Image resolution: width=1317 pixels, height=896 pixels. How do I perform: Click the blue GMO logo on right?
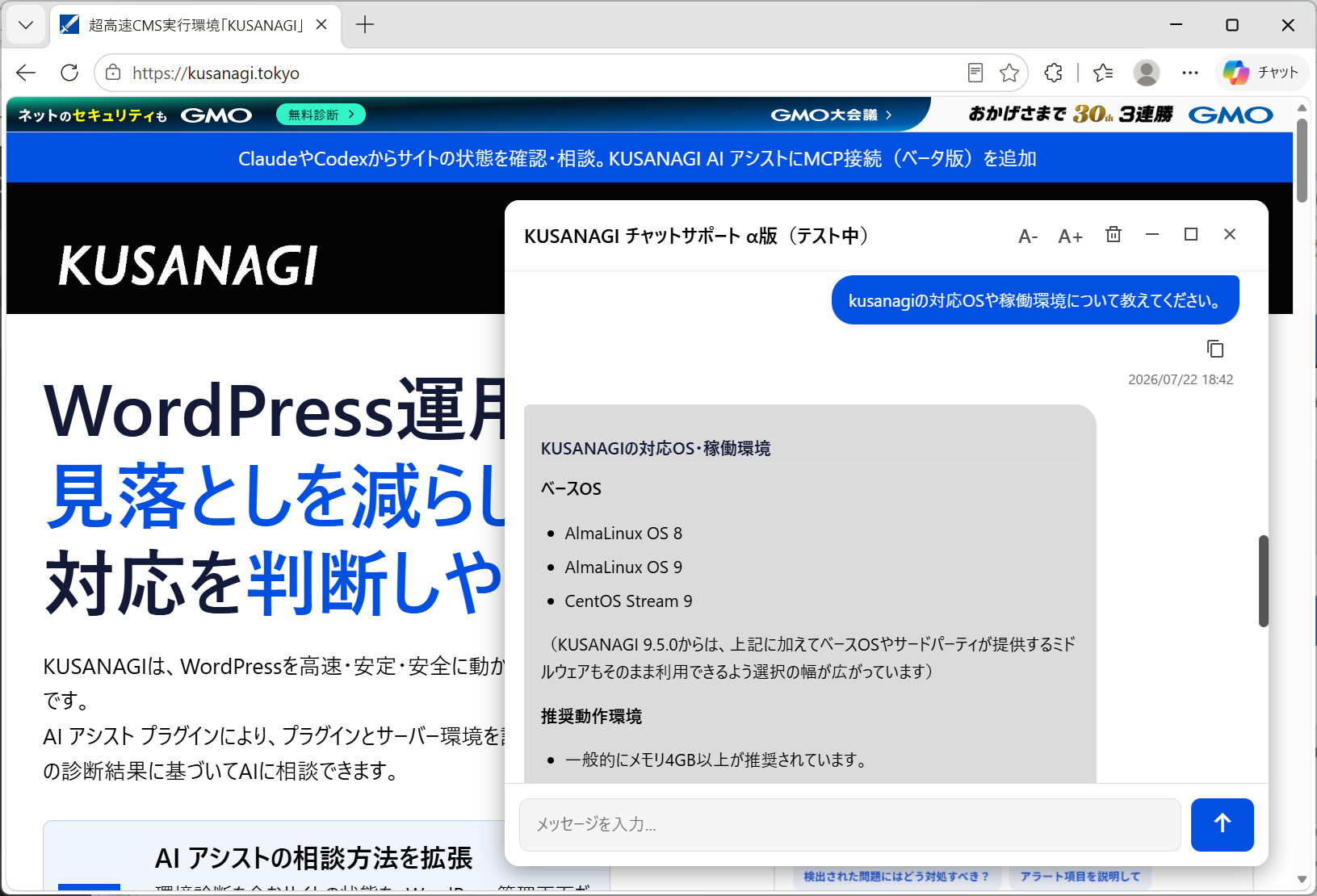(1231, 115)
